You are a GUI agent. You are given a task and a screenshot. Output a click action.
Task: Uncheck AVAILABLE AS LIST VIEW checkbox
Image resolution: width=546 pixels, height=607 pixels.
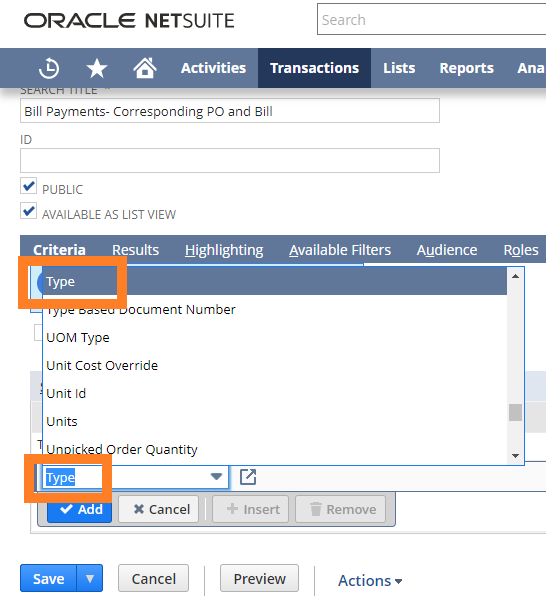pyautogui.click(x=28, y=211)
